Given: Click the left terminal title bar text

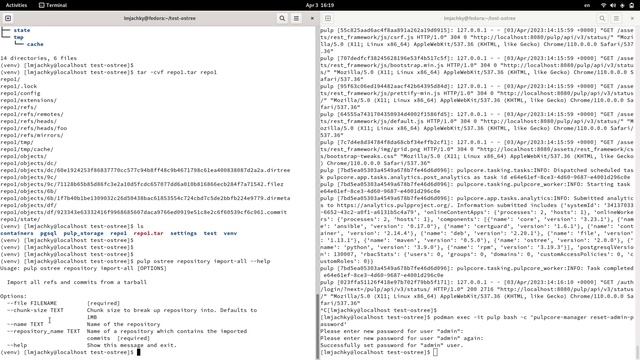Looking at the screenshot, I should (160, 18).
